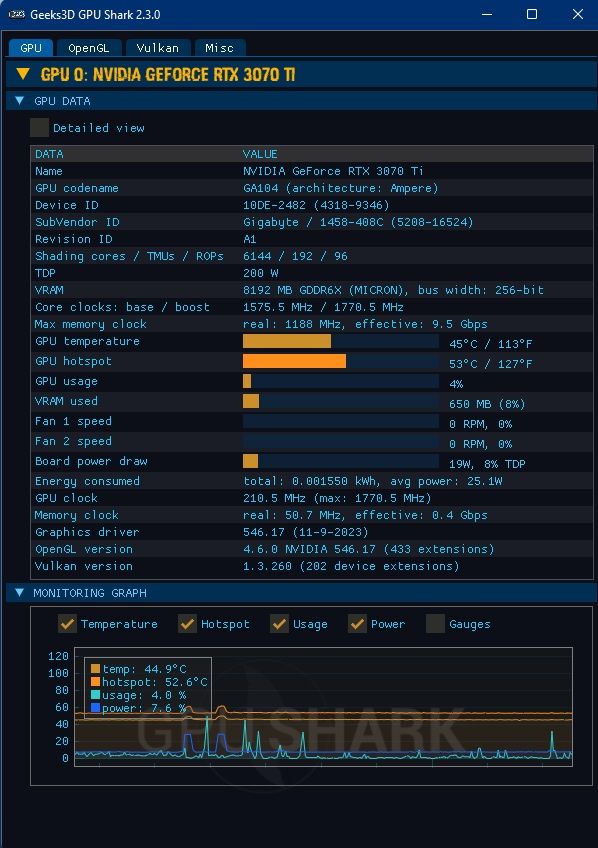This screenshot has height=848, width=598.
Task: Uncheck the Hotspot graph checkbox
Action: [187, 624]
